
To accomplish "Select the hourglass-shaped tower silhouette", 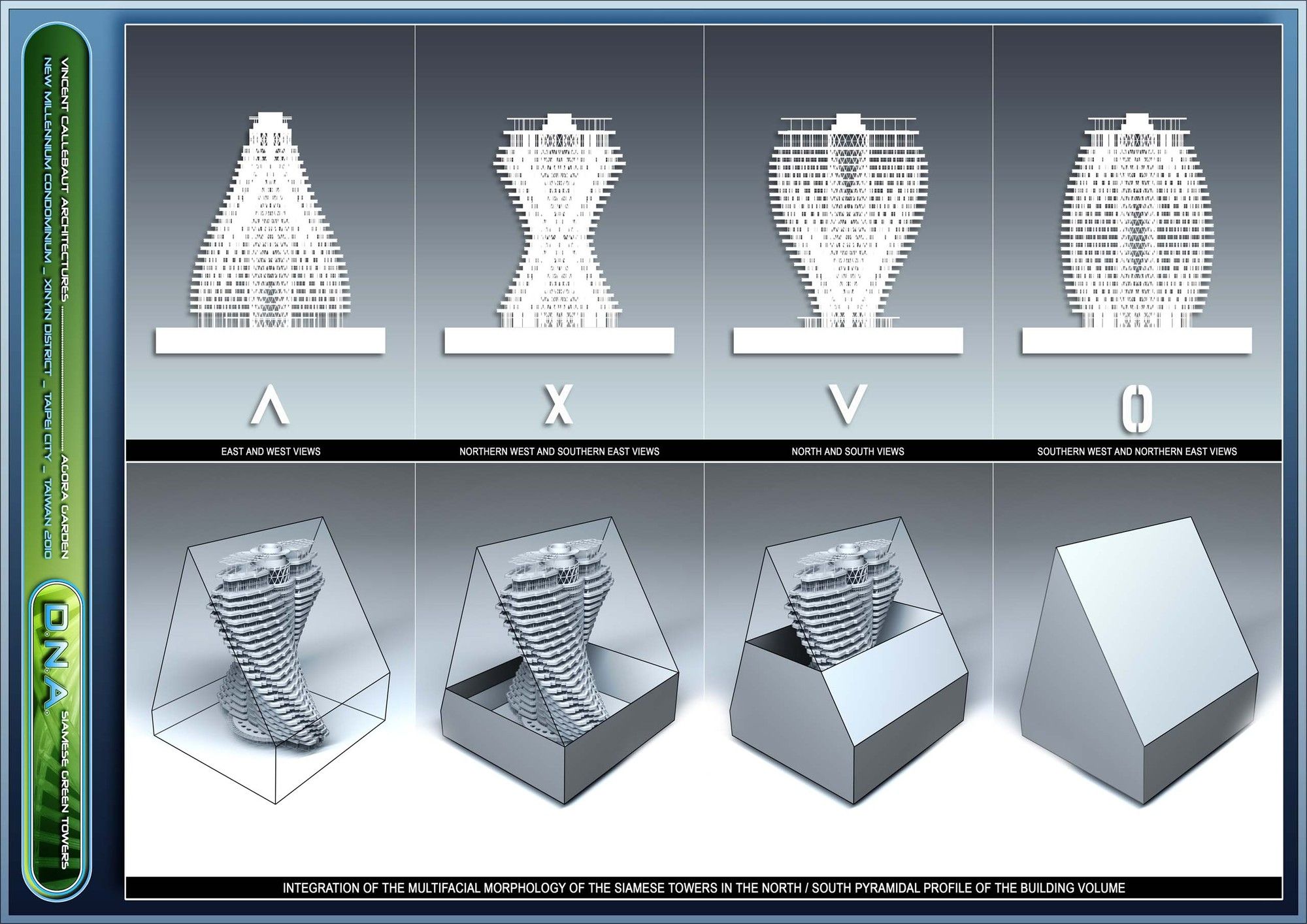I will pyautogui.click(x=559, y=222).
